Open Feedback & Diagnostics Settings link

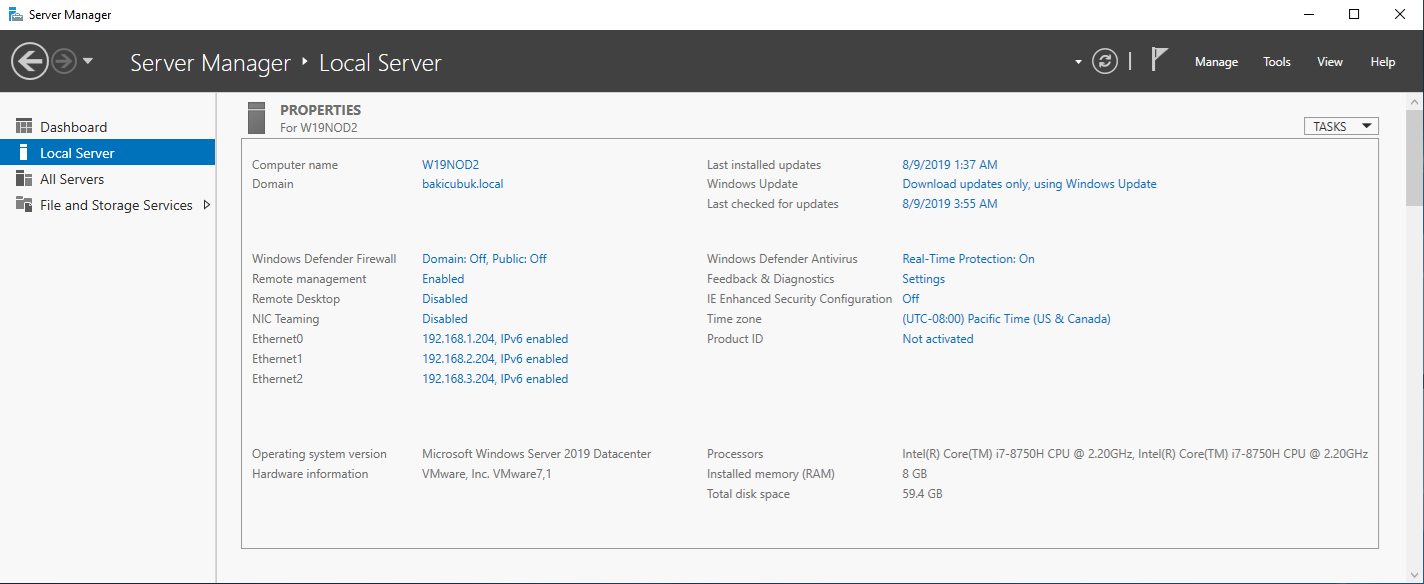923,279
